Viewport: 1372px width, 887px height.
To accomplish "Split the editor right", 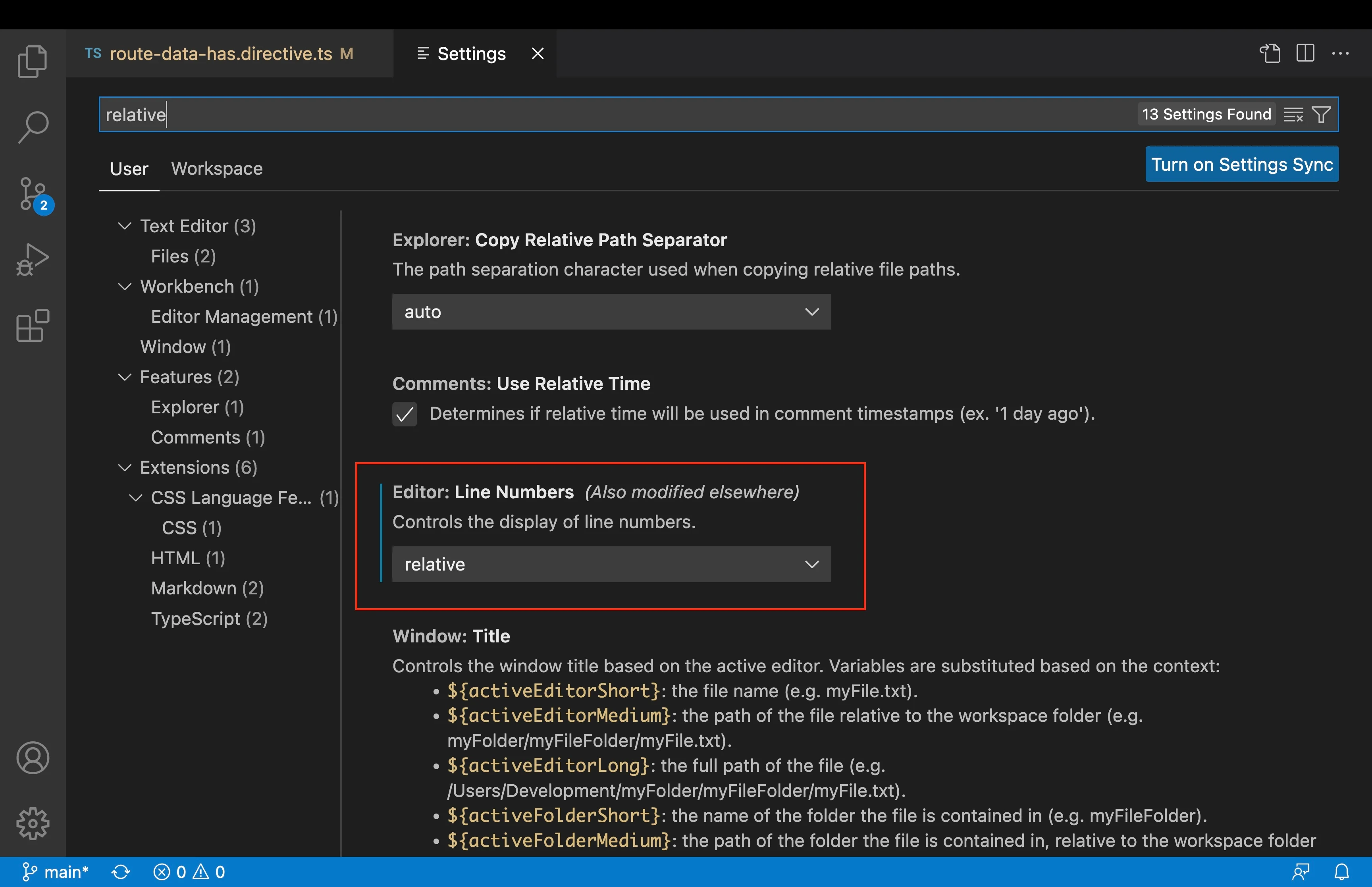I will (x=1305, y=54).
